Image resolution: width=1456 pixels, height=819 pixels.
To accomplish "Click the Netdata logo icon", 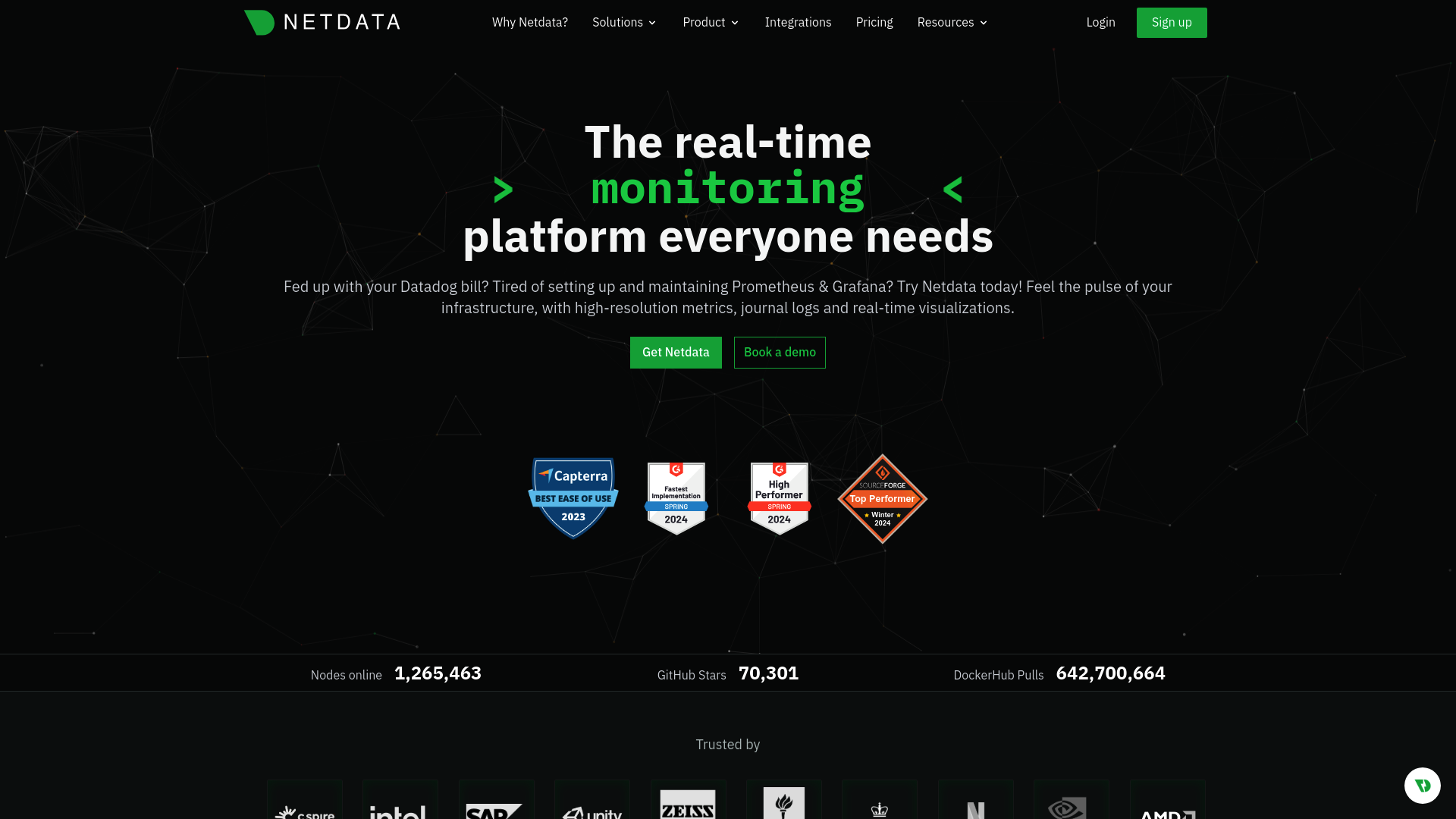I will tap(259, 22).
